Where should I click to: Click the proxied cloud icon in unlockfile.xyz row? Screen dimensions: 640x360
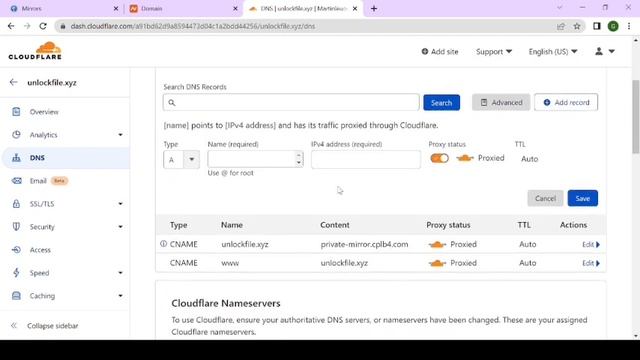point(437,244)
